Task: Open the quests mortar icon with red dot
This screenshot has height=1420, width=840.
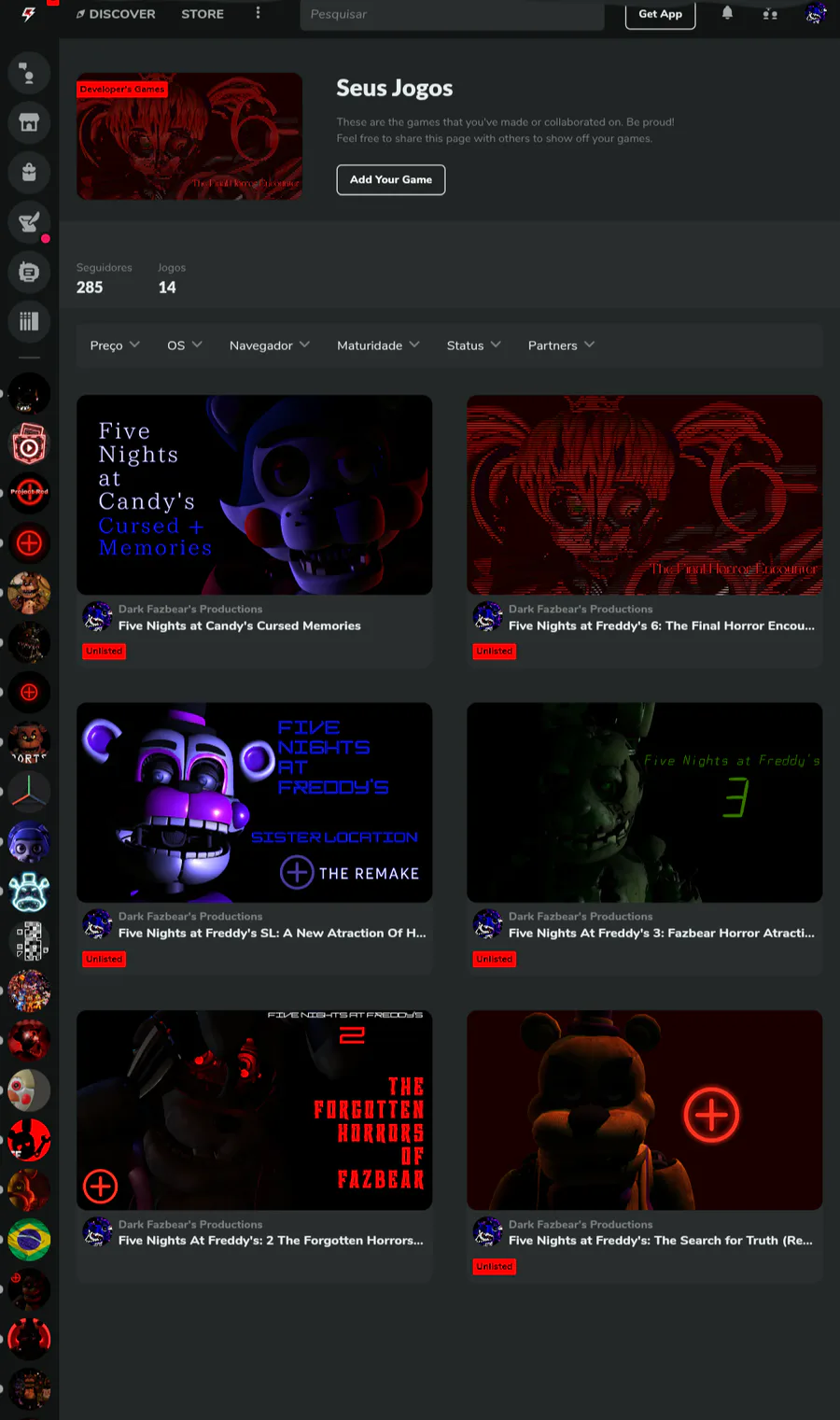Action: point(29,222)
